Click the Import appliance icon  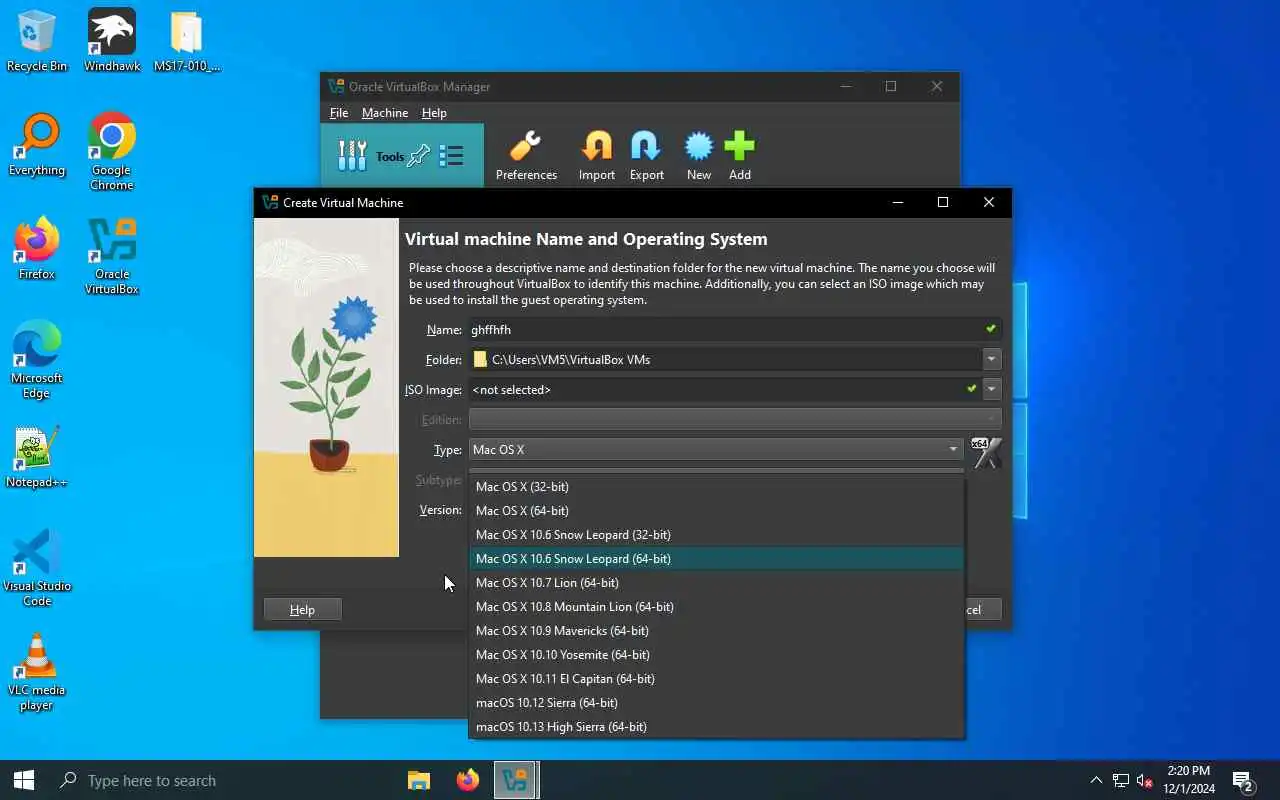(x=597, y=156)
